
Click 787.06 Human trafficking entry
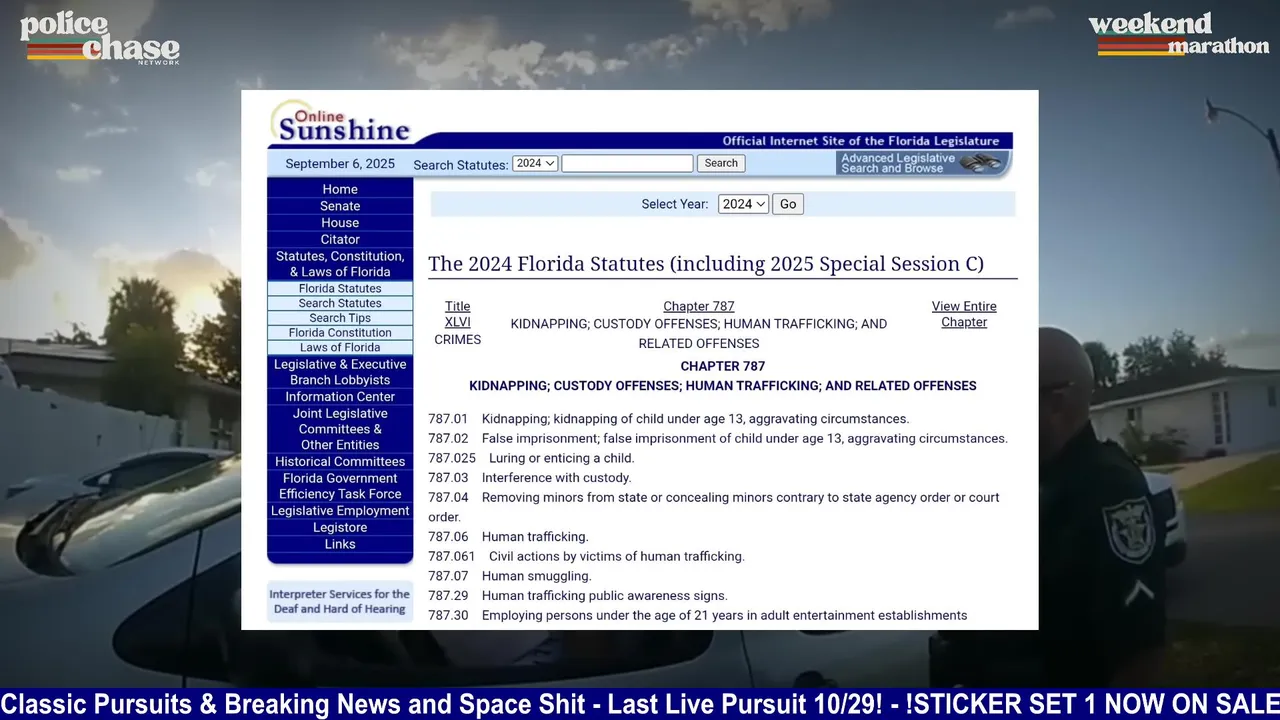pos(508,537)
